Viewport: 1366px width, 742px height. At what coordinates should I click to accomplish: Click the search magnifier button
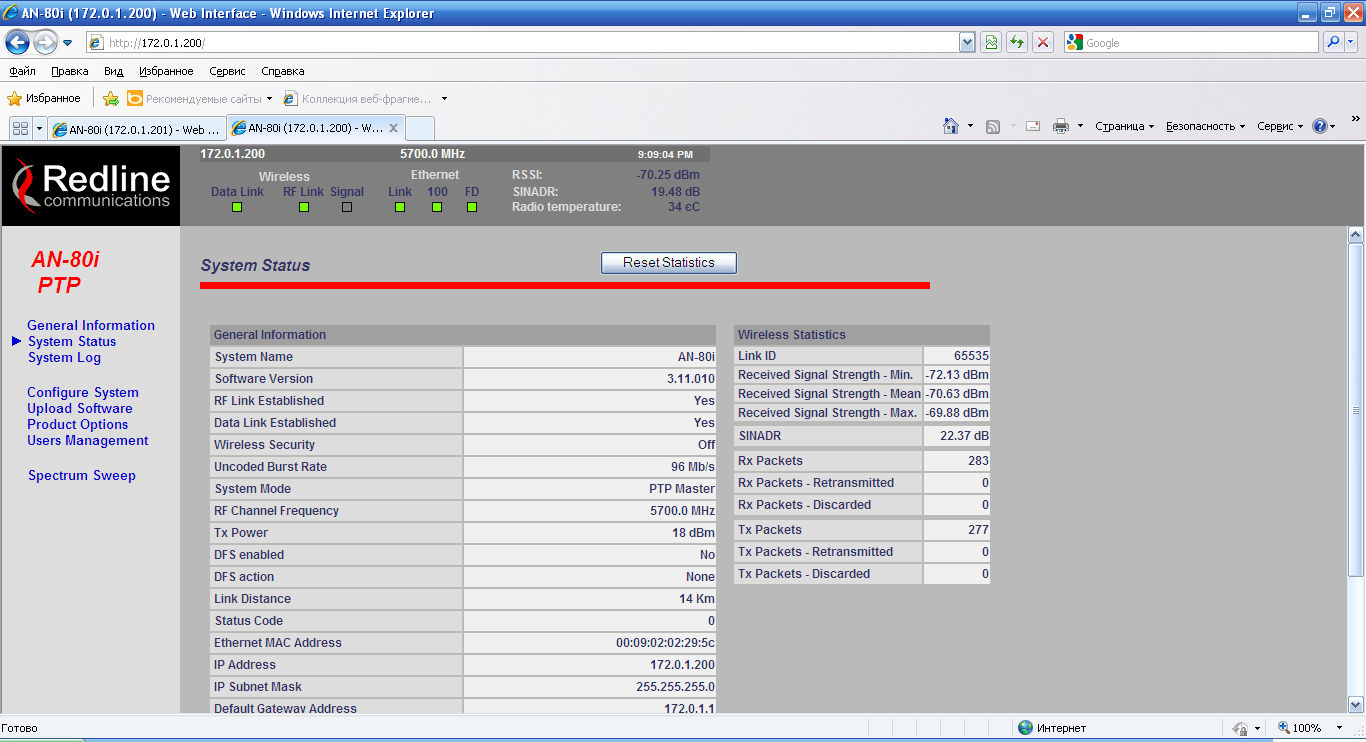pyautogui.click(x=1332, y=43)
